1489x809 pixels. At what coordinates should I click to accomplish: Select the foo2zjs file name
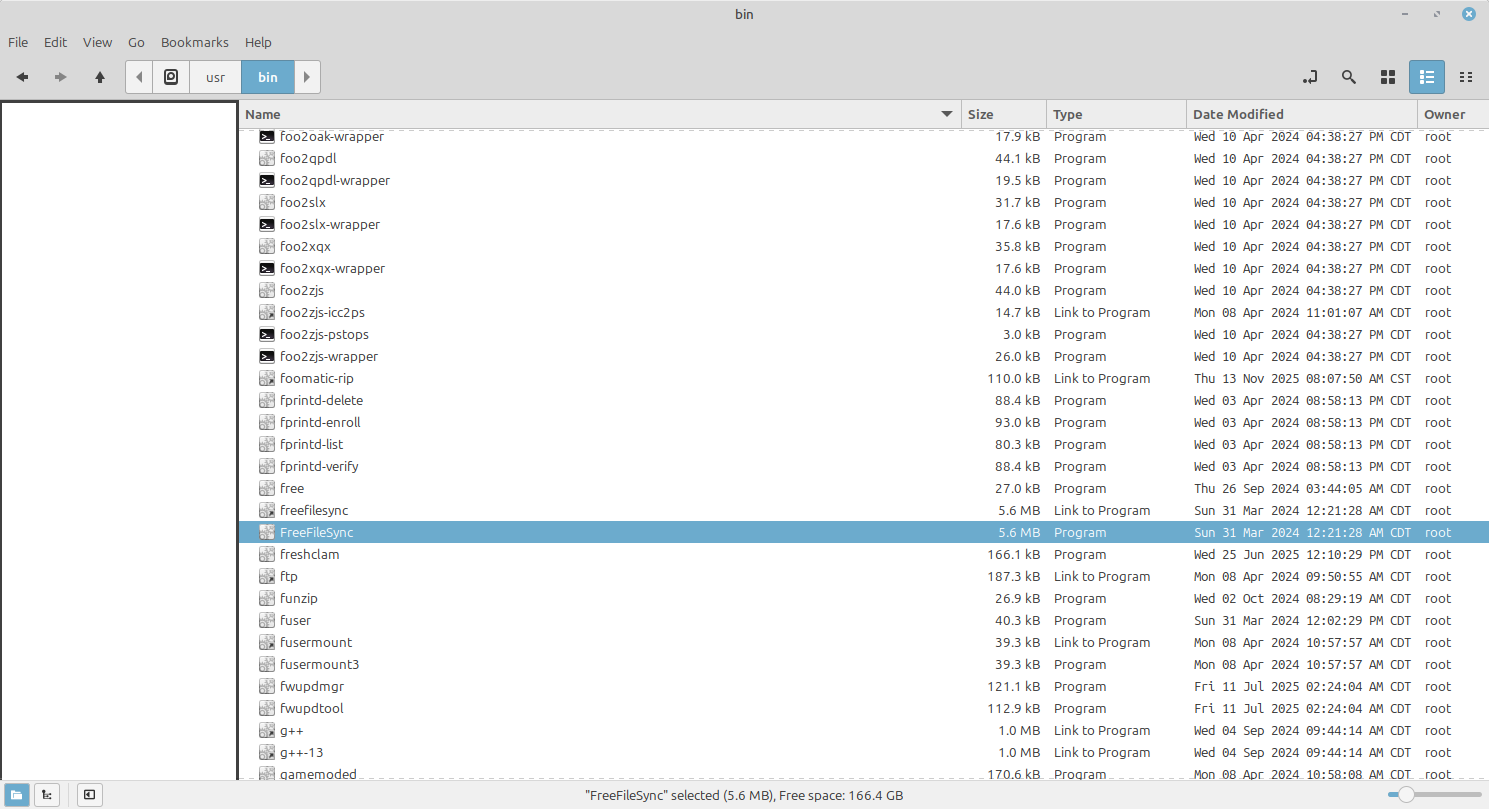pyautogui.click(x=302, y=290)
